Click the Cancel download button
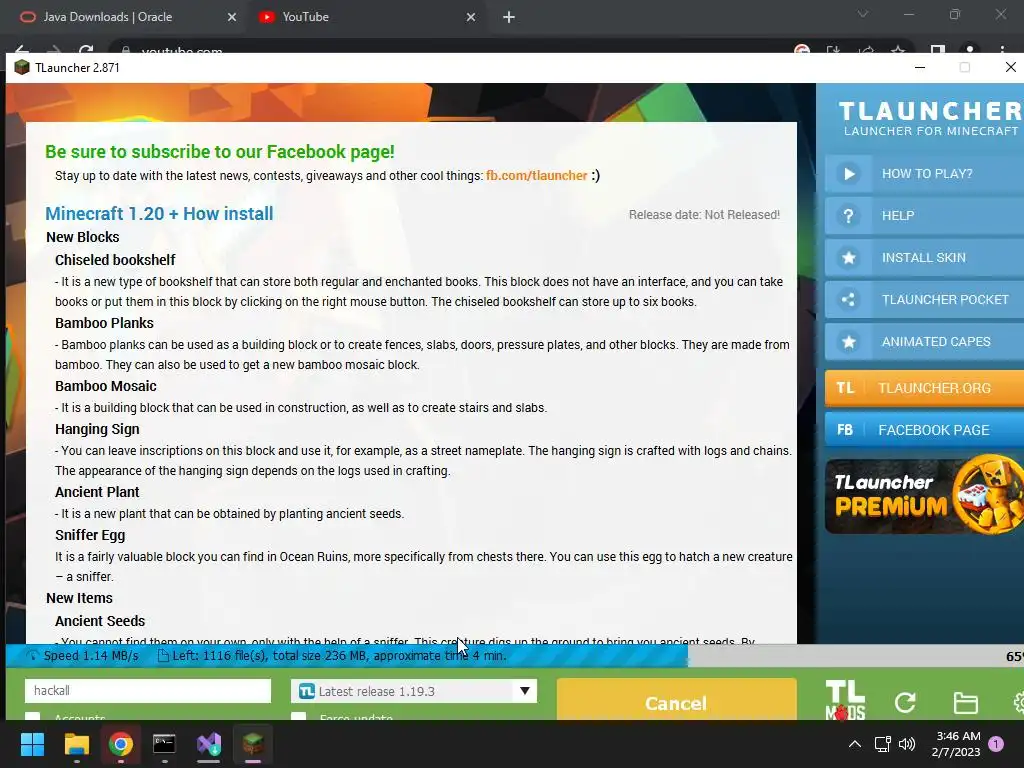Image resolution: width=1024 pixels, height=768 pixels. tap(676, 699)
